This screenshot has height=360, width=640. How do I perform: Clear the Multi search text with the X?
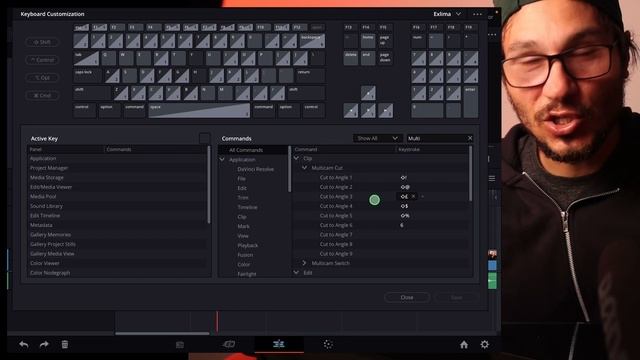pyautogui.click(x=470, y=138)
